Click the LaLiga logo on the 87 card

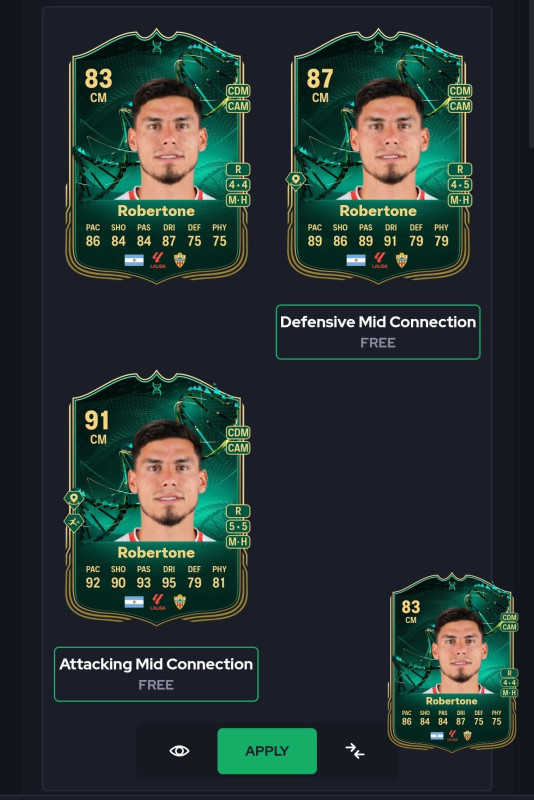pyautogui.click(x=379, y=260)
